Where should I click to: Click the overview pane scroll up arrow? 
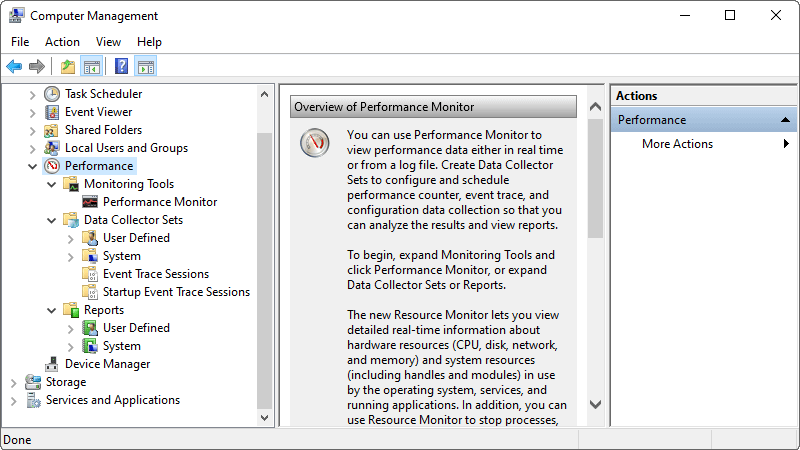tap(595, 107)
